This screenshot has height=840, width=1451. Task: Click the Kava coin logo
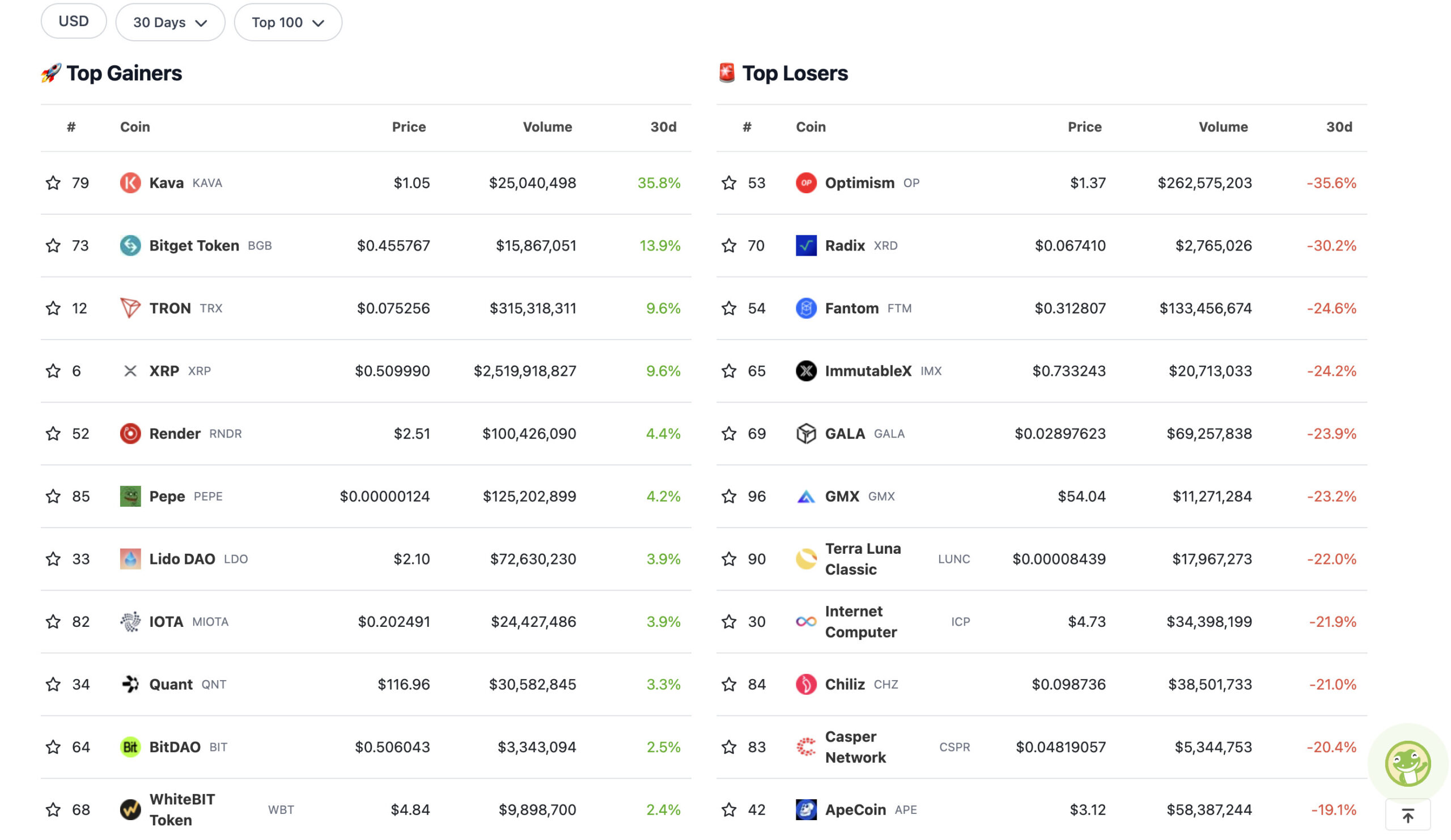coord(130,183)
